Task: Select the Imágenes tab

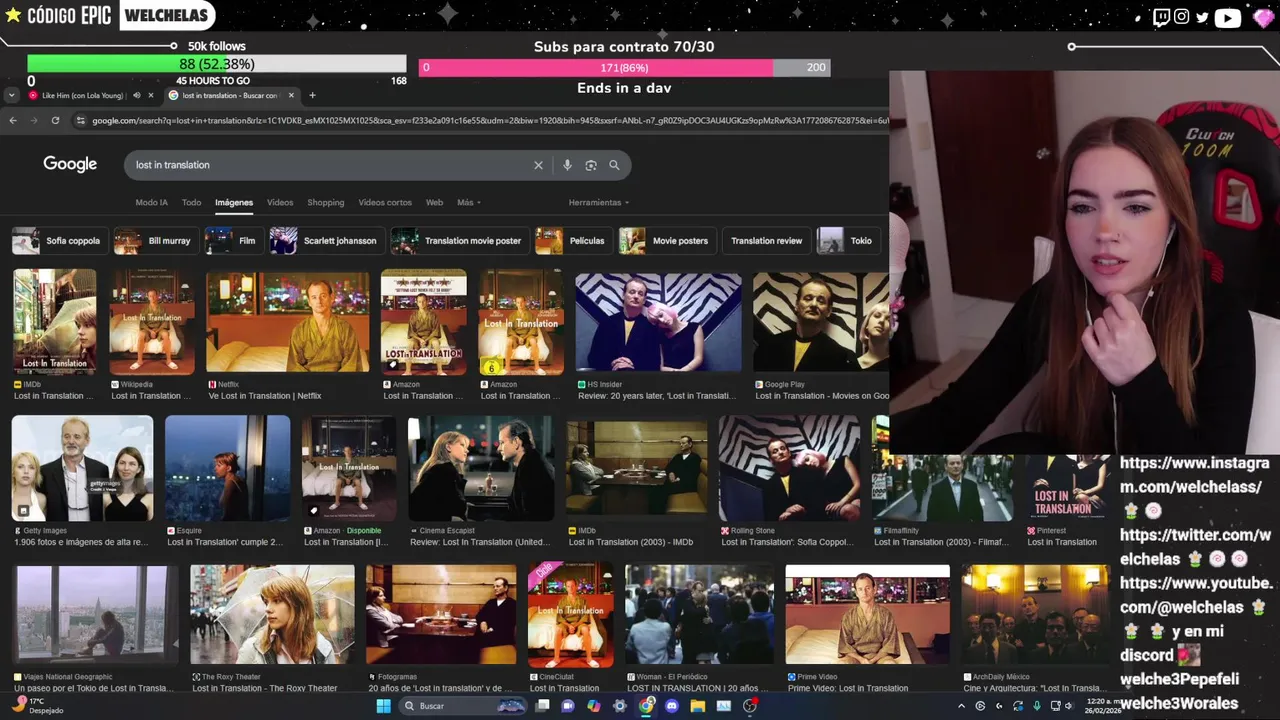Action: pos(234,202)
